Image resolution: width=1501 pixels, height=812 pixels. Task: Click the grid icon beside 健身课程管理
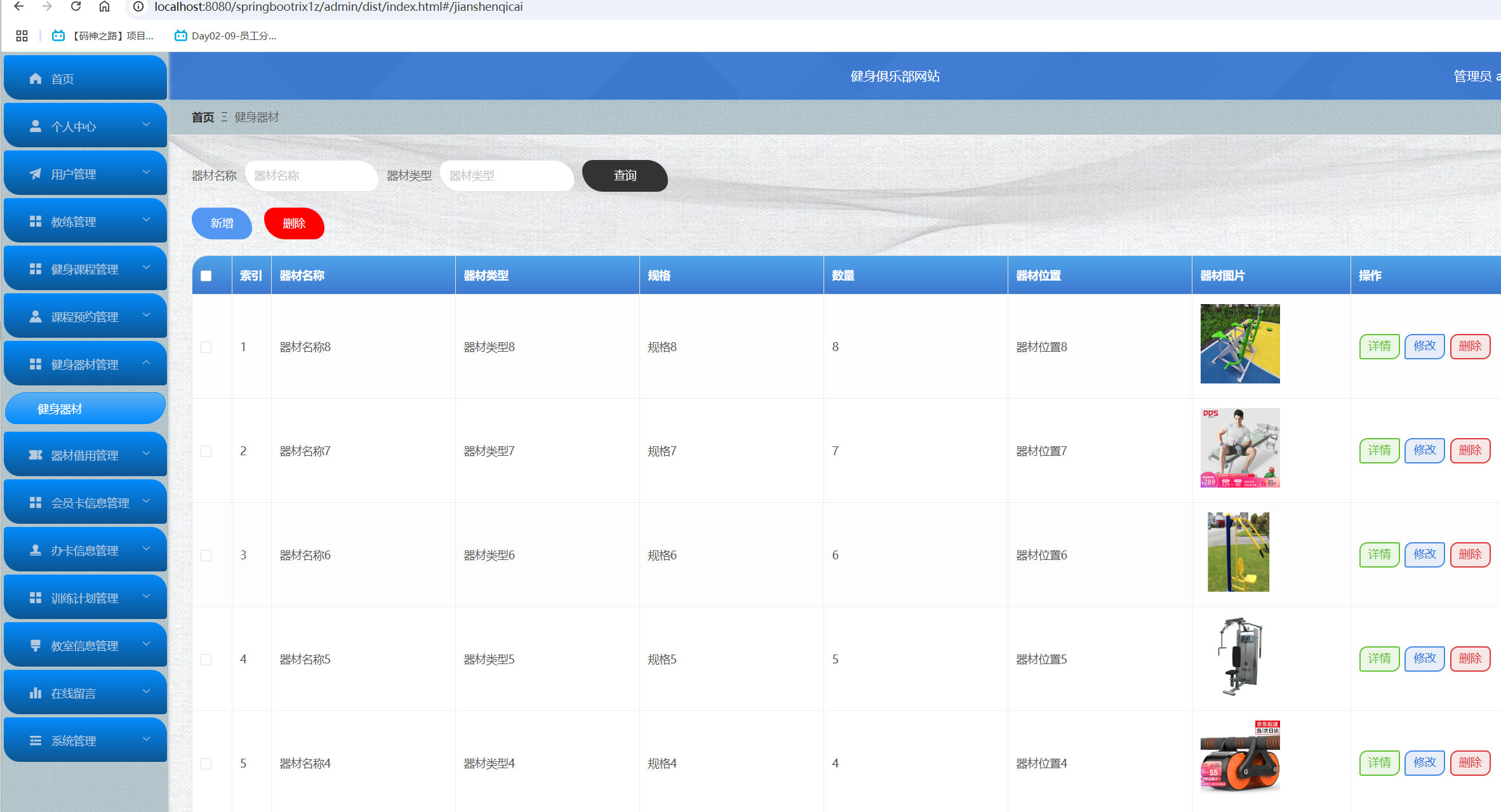36,269
